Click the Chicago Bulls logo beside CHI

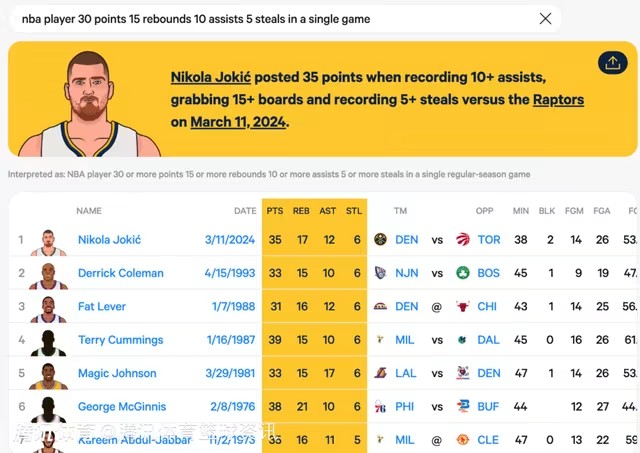click(463, 307)
